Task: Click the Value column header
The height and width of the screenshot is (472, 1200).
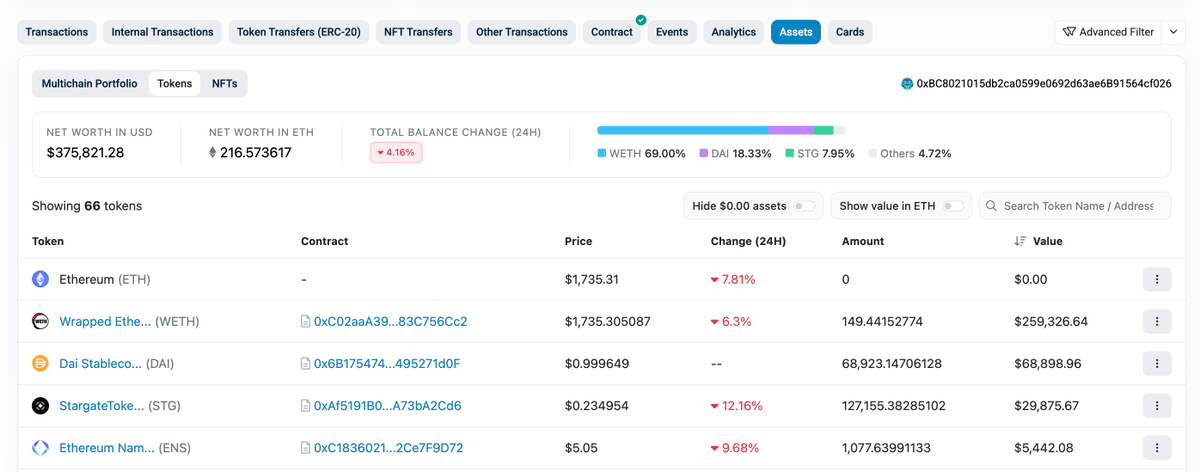Action: [x=1048, y=241]
